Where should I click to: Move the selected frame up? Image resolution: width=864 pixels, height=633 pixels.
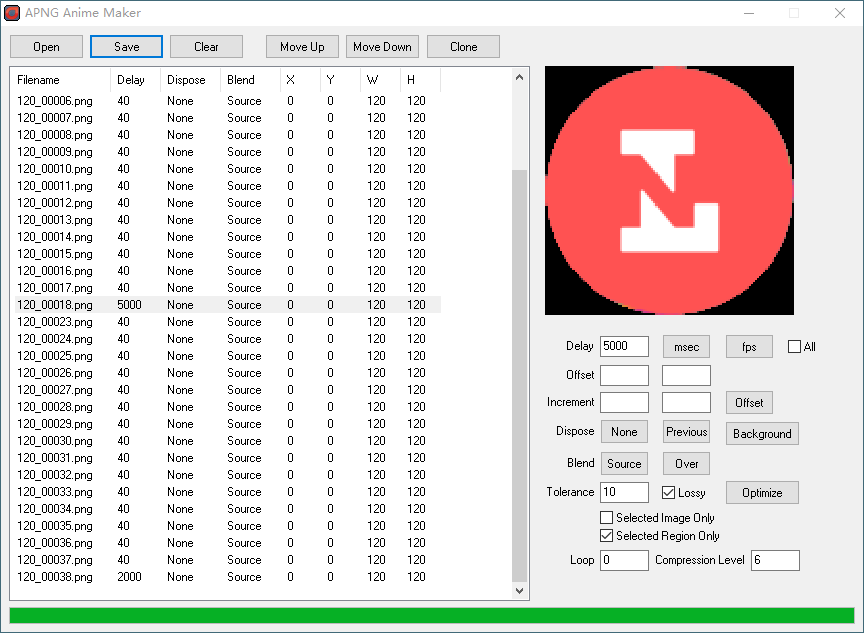coord(302,47)
